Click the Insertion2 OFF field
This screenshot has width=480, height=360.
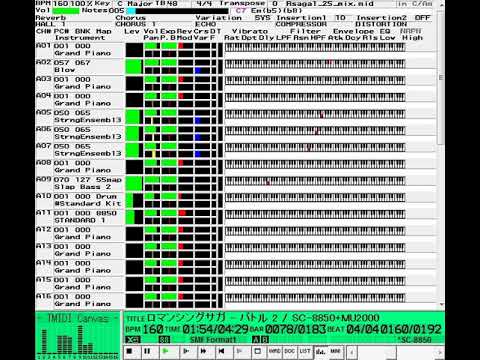[422, 18]
